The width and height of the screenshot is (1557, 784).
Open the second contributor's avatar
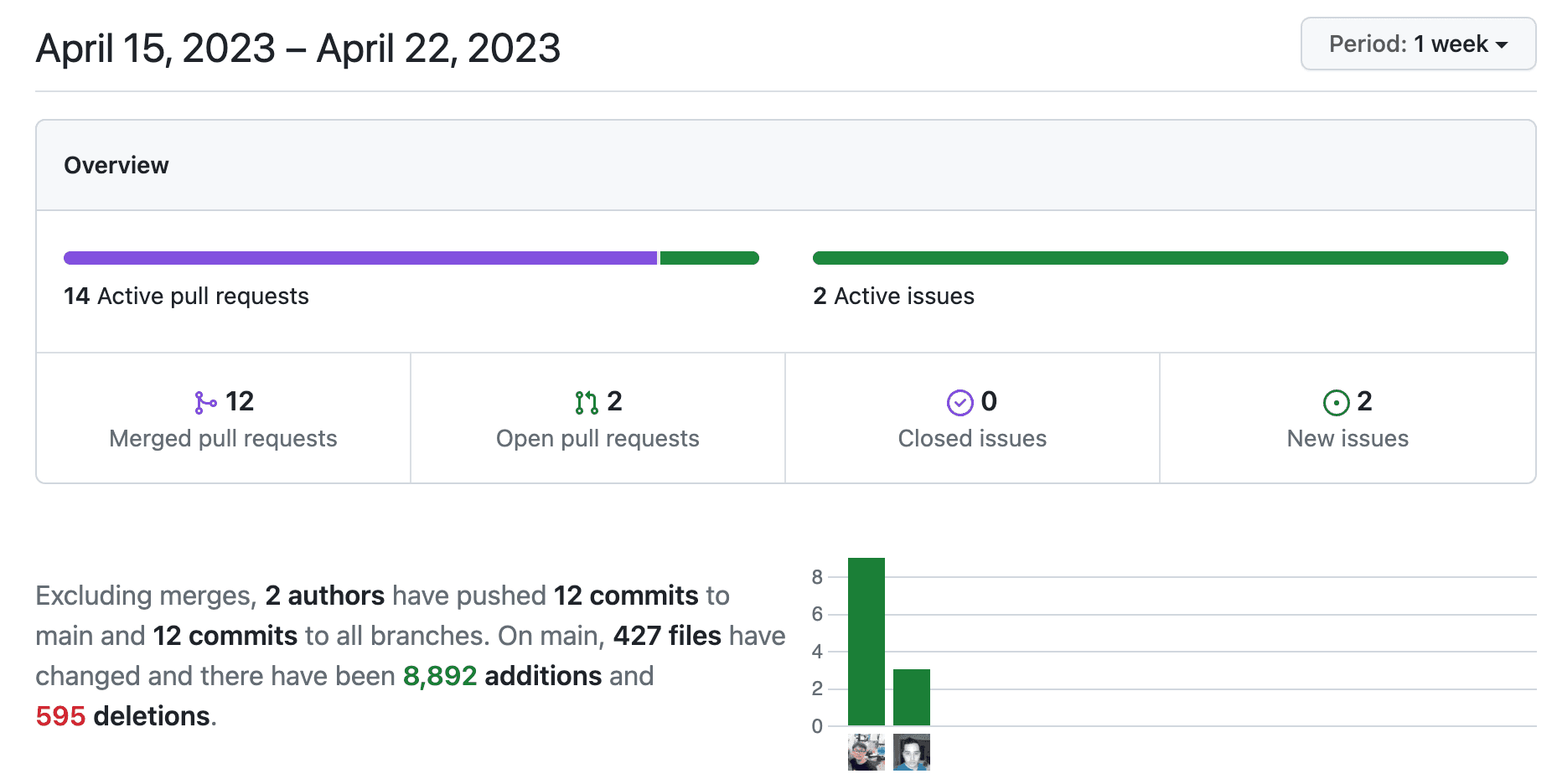[x=911, y=752]
